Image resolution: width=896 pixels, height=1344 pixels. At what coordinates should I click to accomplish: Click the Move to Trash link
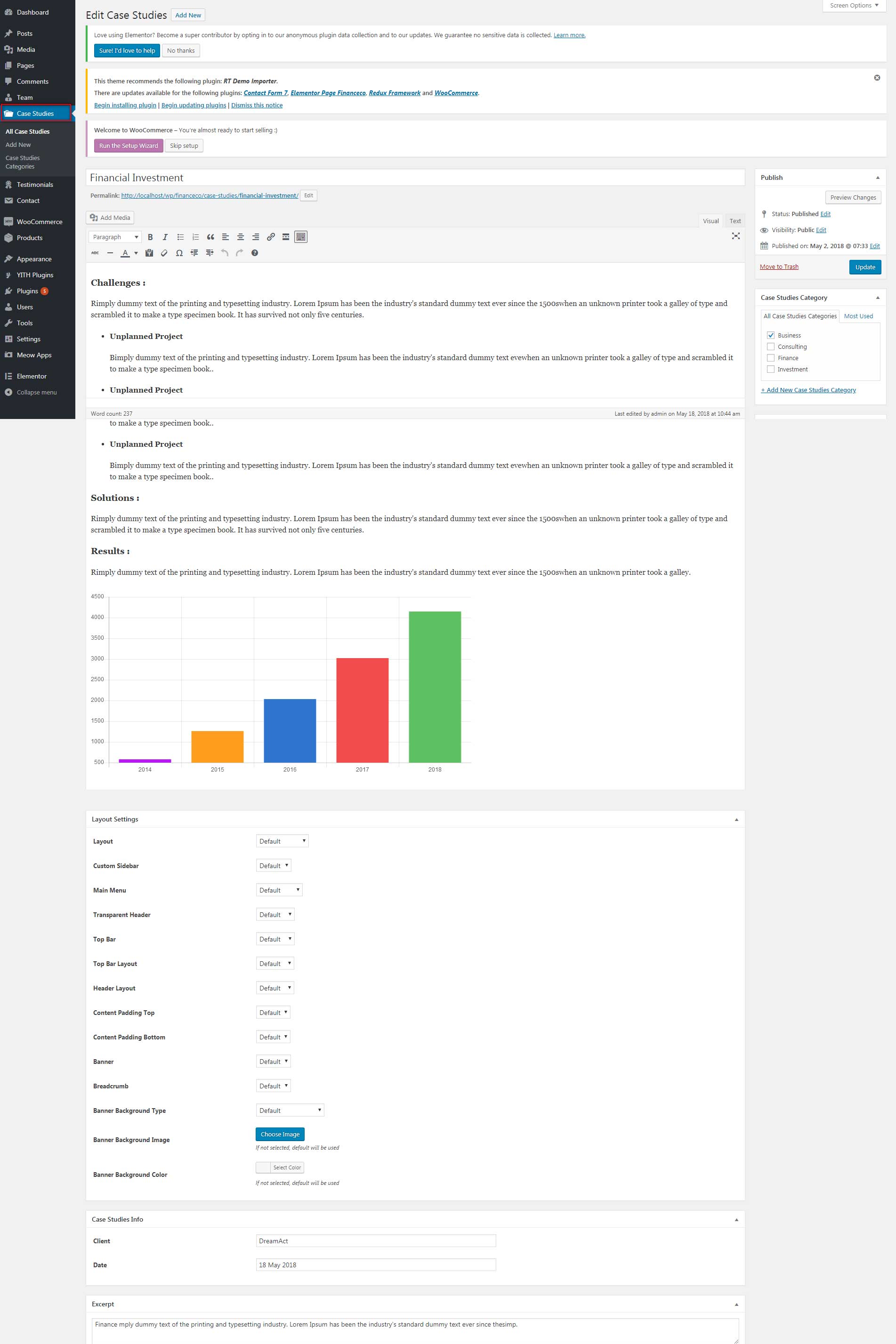coord(779,267)
